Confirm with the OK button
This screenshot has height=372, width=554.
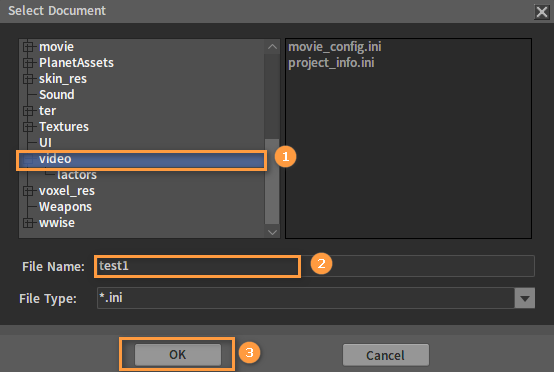(x=178, y=355)
